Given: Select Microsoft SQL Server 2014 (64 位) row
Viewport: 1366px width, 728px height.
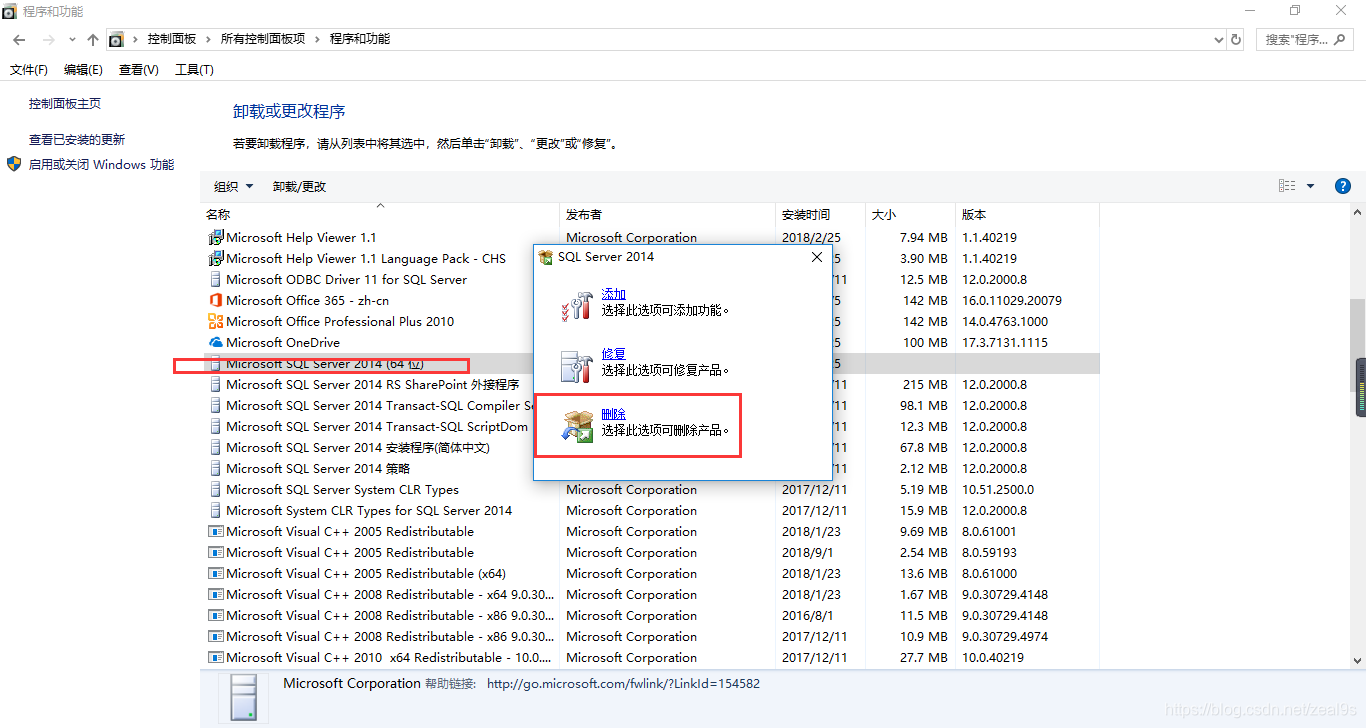Looking at the screenshot, I should pyautogui.click(x=651, y=364).
